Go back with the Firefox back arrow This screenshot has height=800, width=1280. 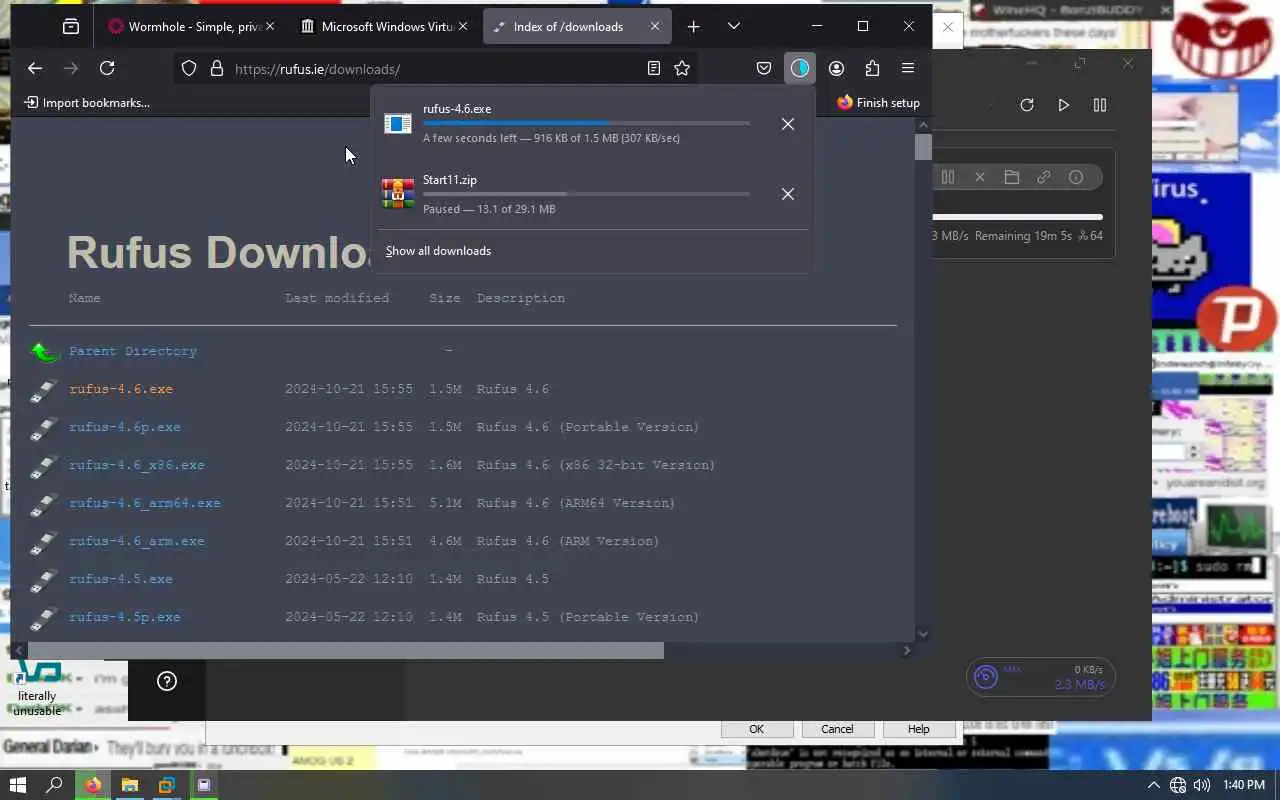(x=35, y=68)
